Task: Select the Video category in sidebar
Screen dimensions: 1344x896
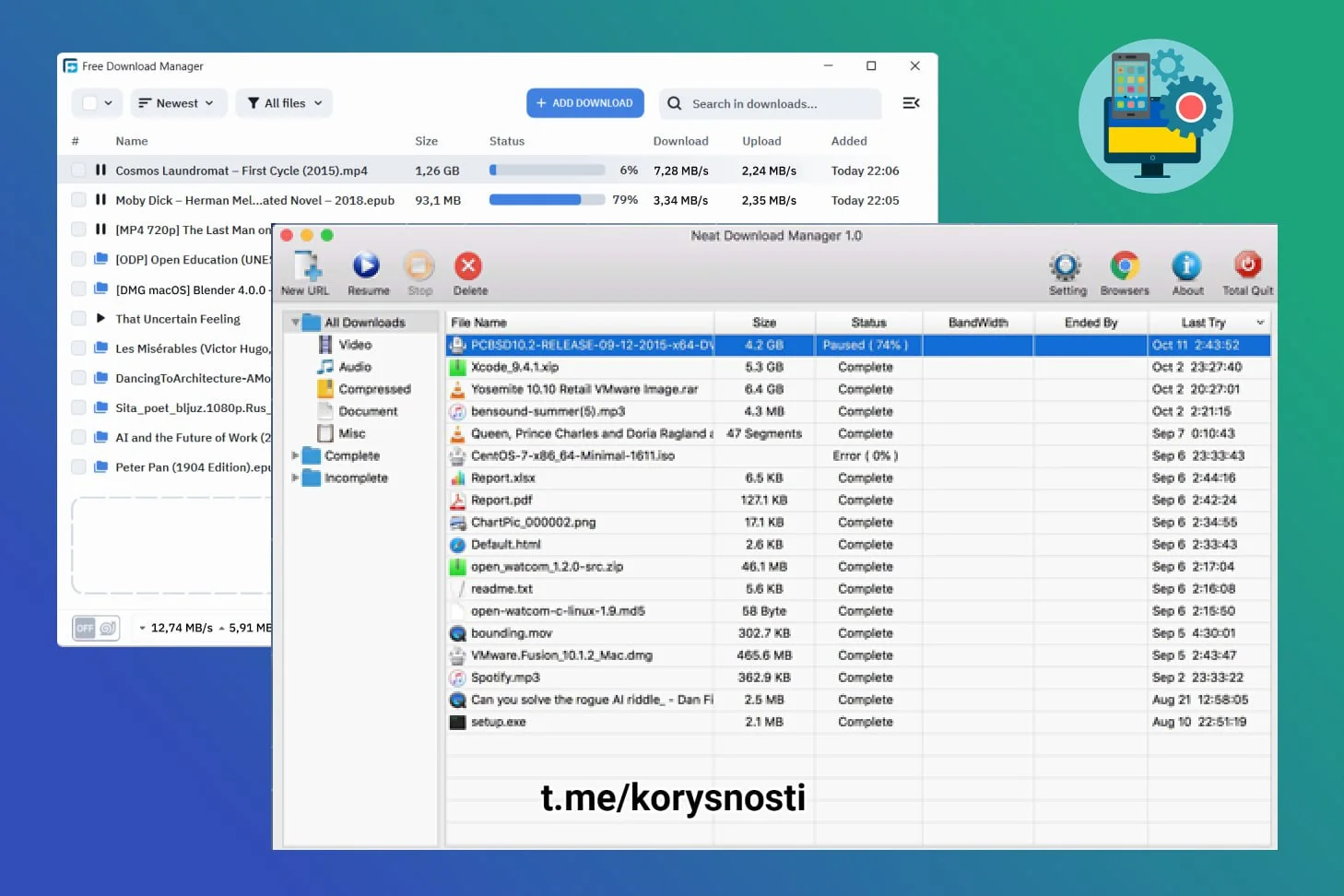Action: (x=354, y=345)
